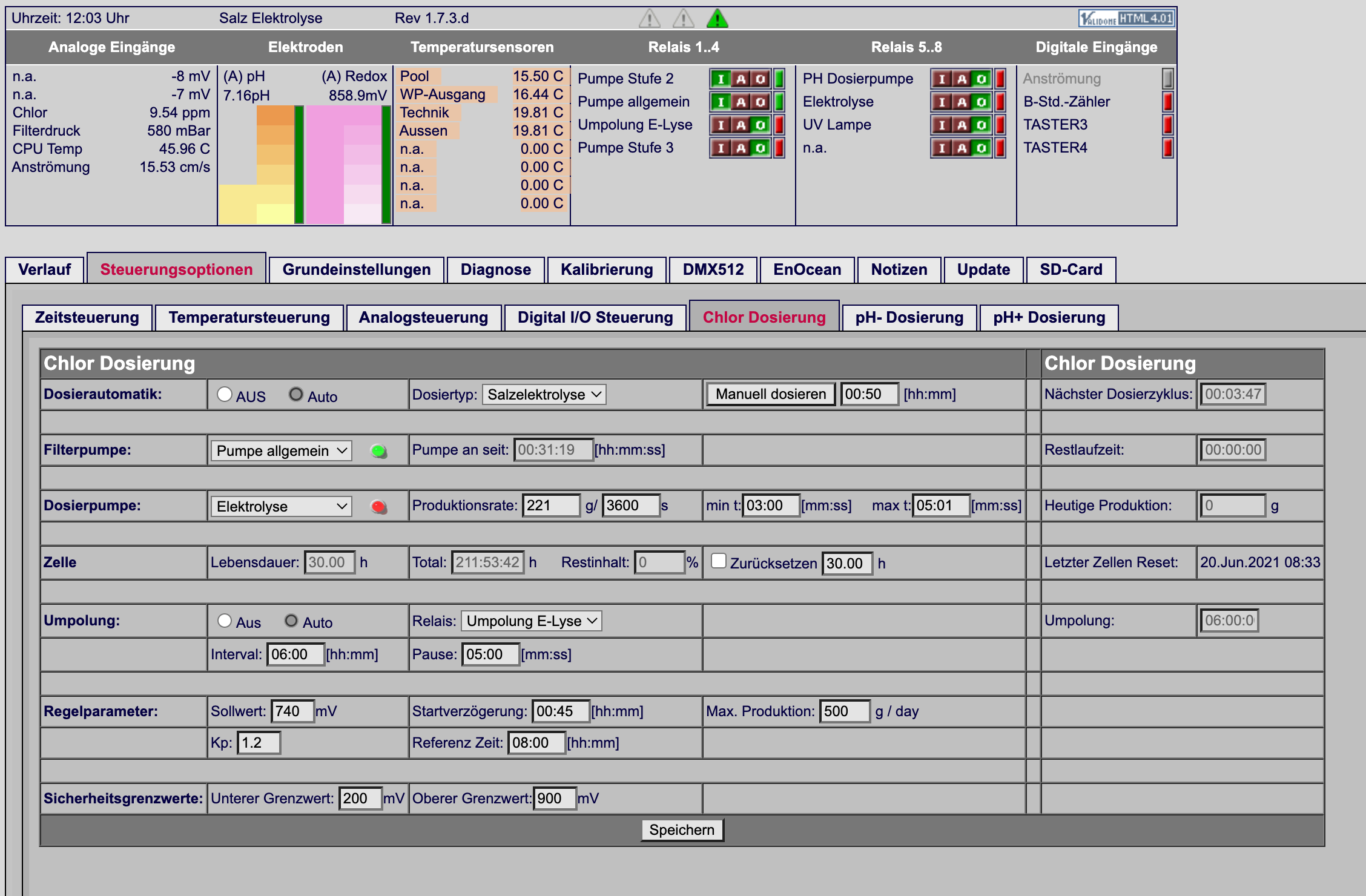Image resolution: width=1366 pixels, height=896 pixels.
Task: Set the Pumpe allgemein relay to A mode
Action: [741, 102]
